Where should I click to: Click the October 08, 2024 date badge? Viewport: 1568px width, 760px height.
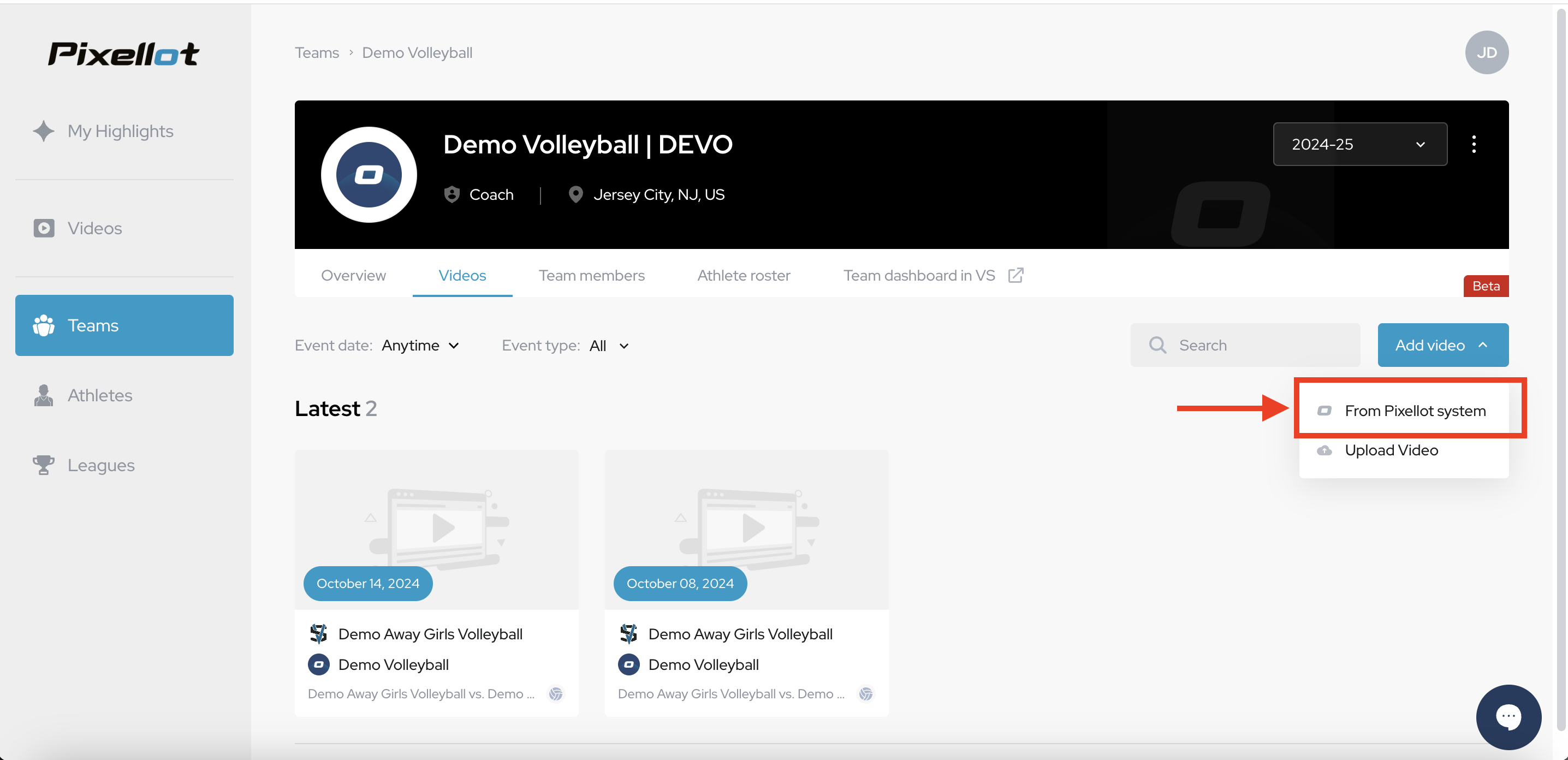point(680,583)
